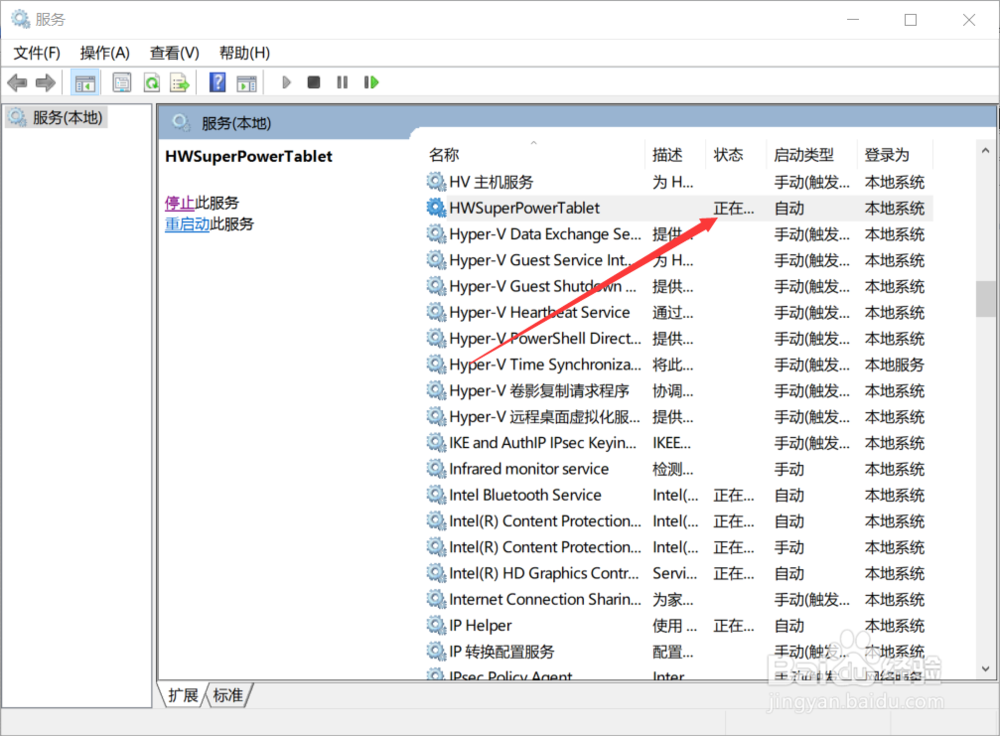Click the gear icon of IKE and AuthIP row

point(436,443)
